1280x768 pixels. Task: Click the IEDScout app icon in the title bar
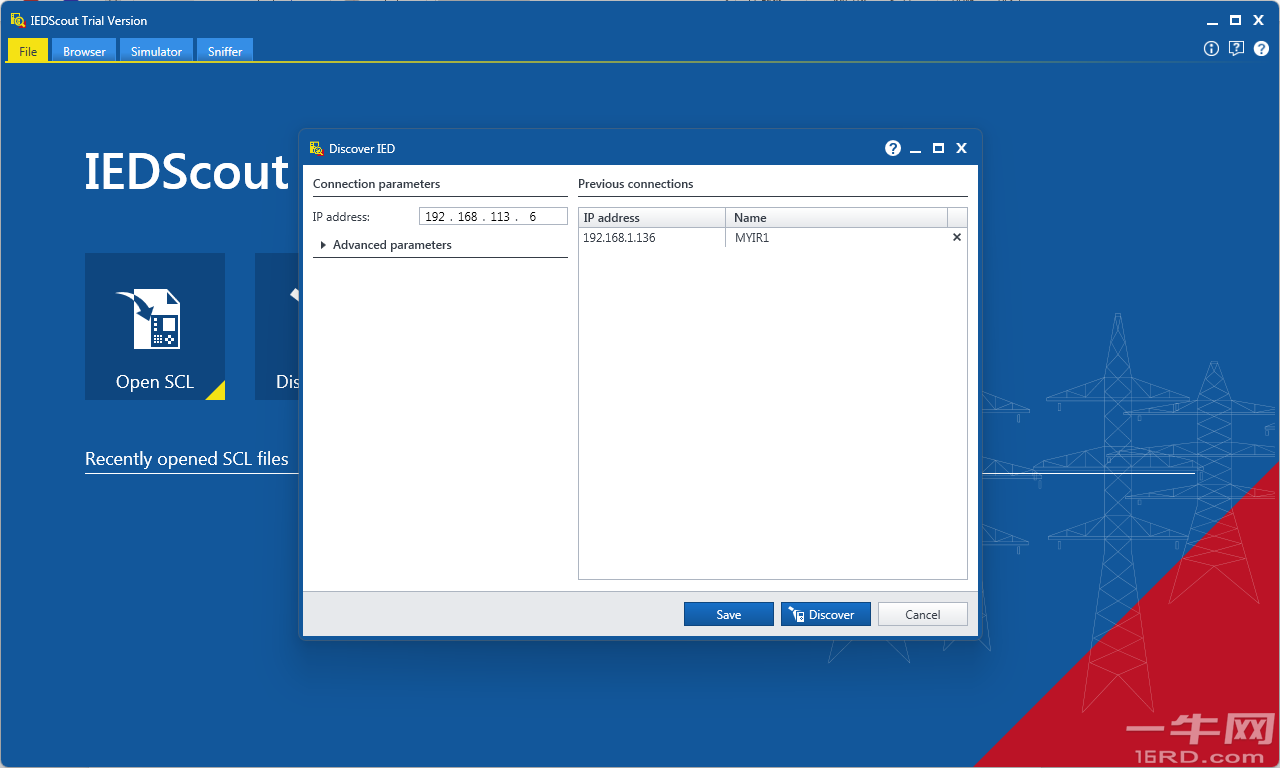pos(17,20)
